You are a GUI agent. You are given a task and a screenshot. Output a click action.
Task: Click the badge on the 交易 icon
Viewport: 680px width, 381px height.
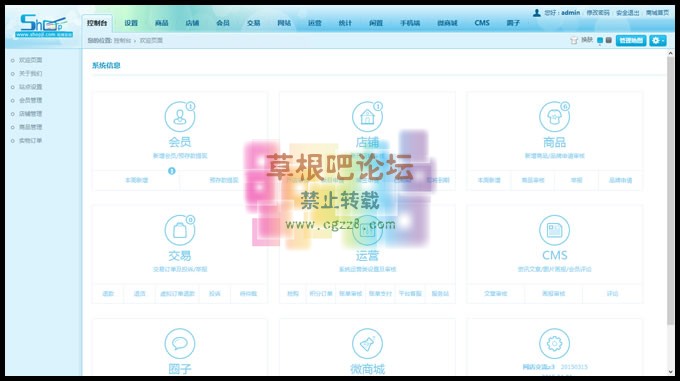190,220
